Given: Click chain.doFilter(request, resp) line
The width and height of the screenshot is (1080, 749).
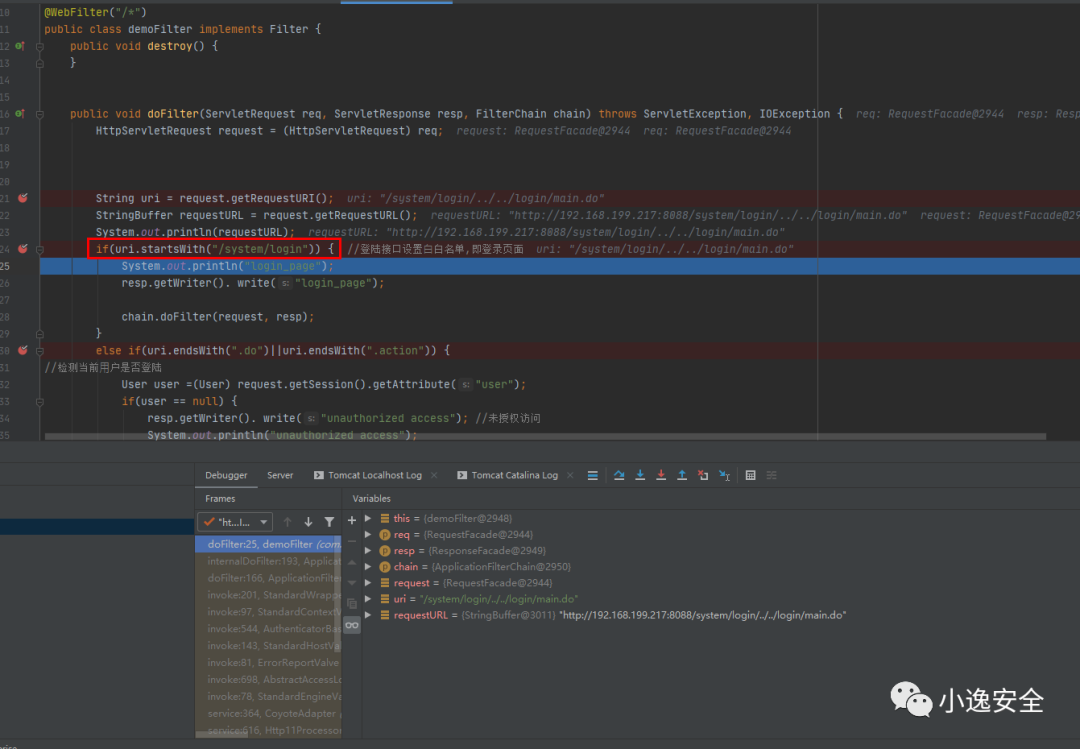Looking at the screenshot, I should click(x=218, y=317).
